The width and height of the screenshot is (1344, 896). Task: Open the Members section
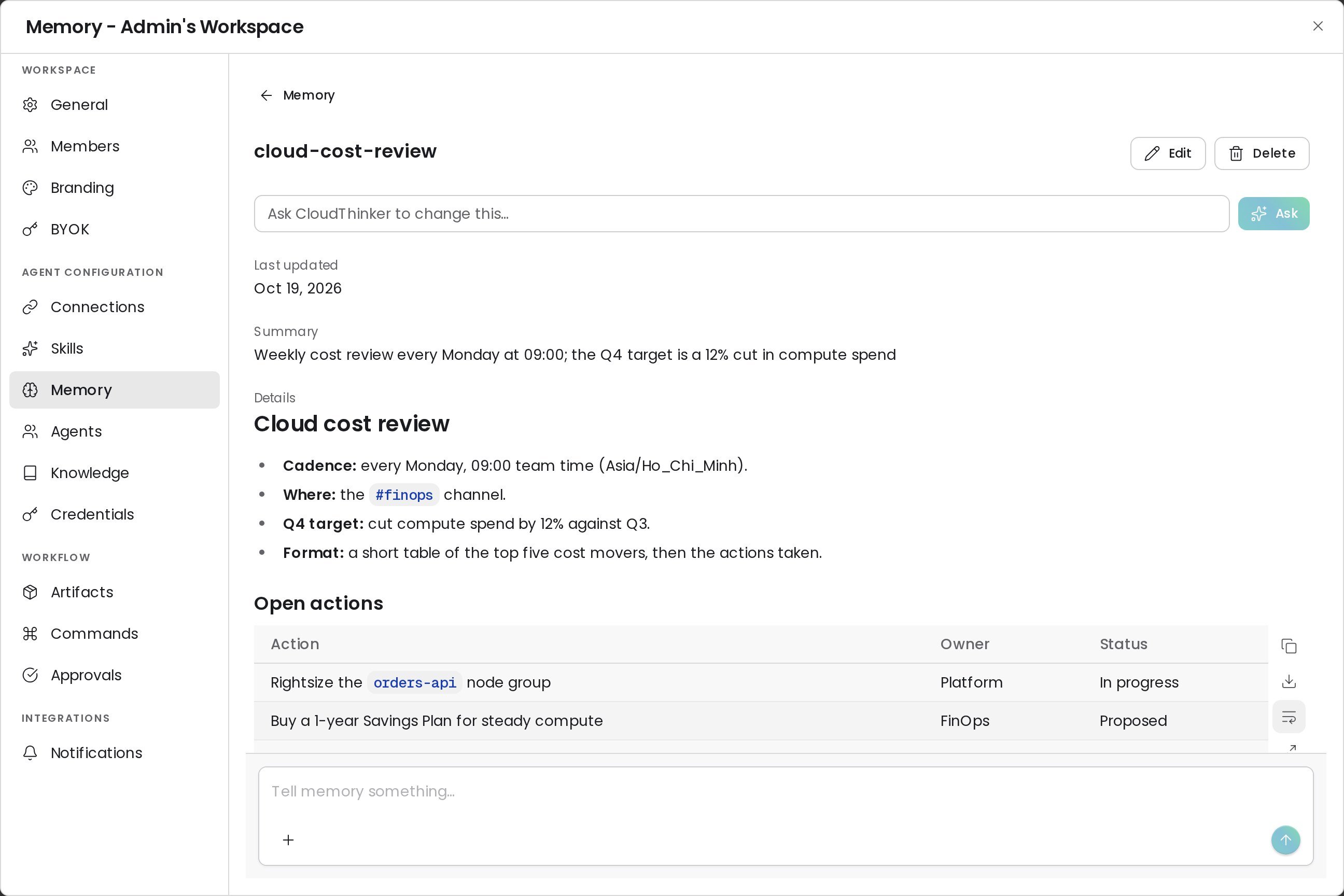pyautogui.click(x=114, y=146)
